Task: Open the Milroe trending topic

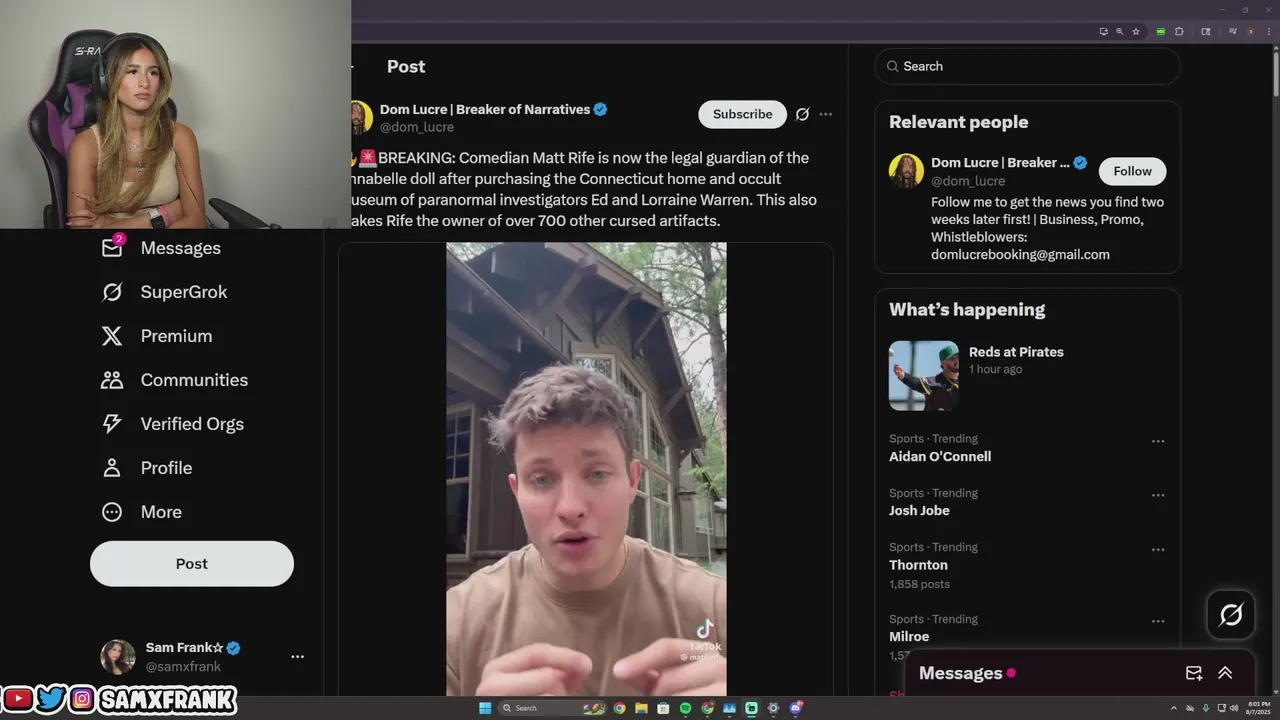Action: [x=909, y=637]
